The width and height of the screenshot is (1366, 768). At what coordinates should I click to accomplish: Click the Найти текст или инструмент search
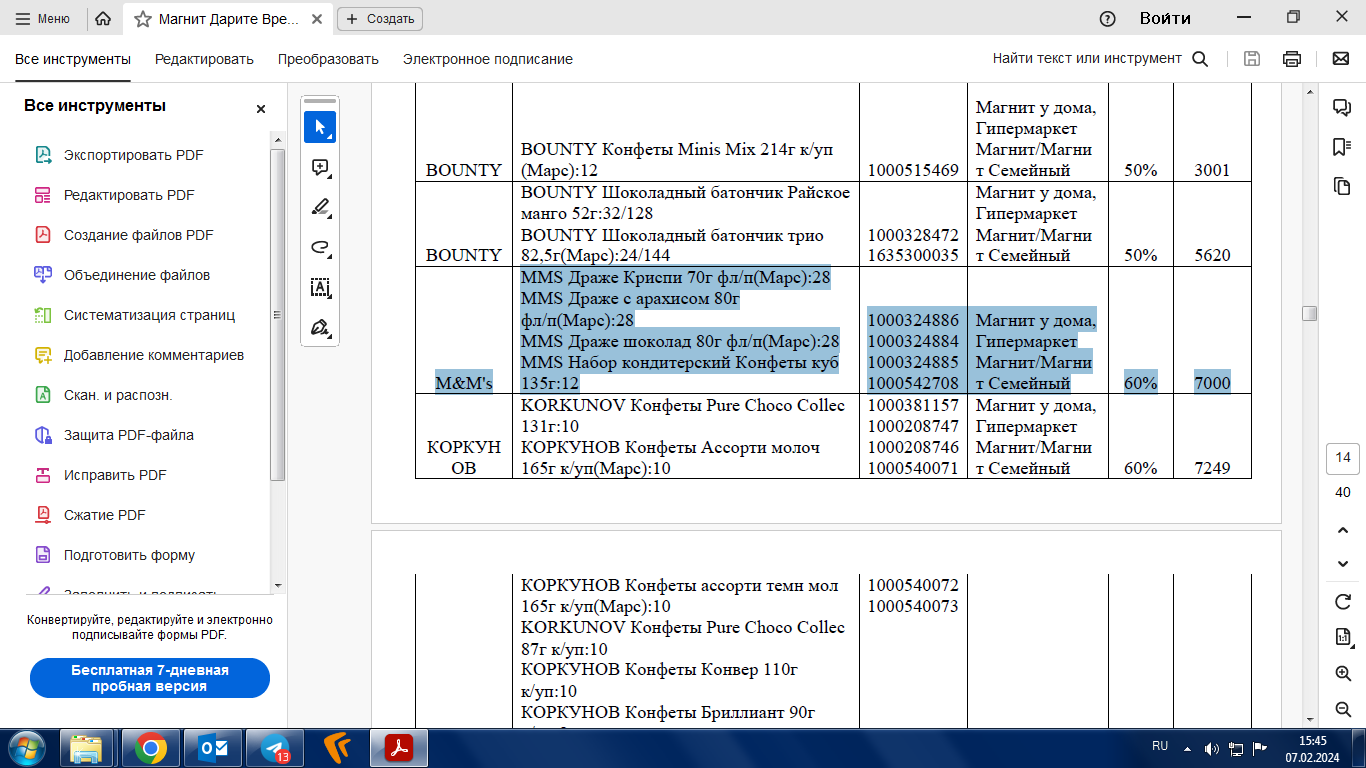[x=1100, y=59]
